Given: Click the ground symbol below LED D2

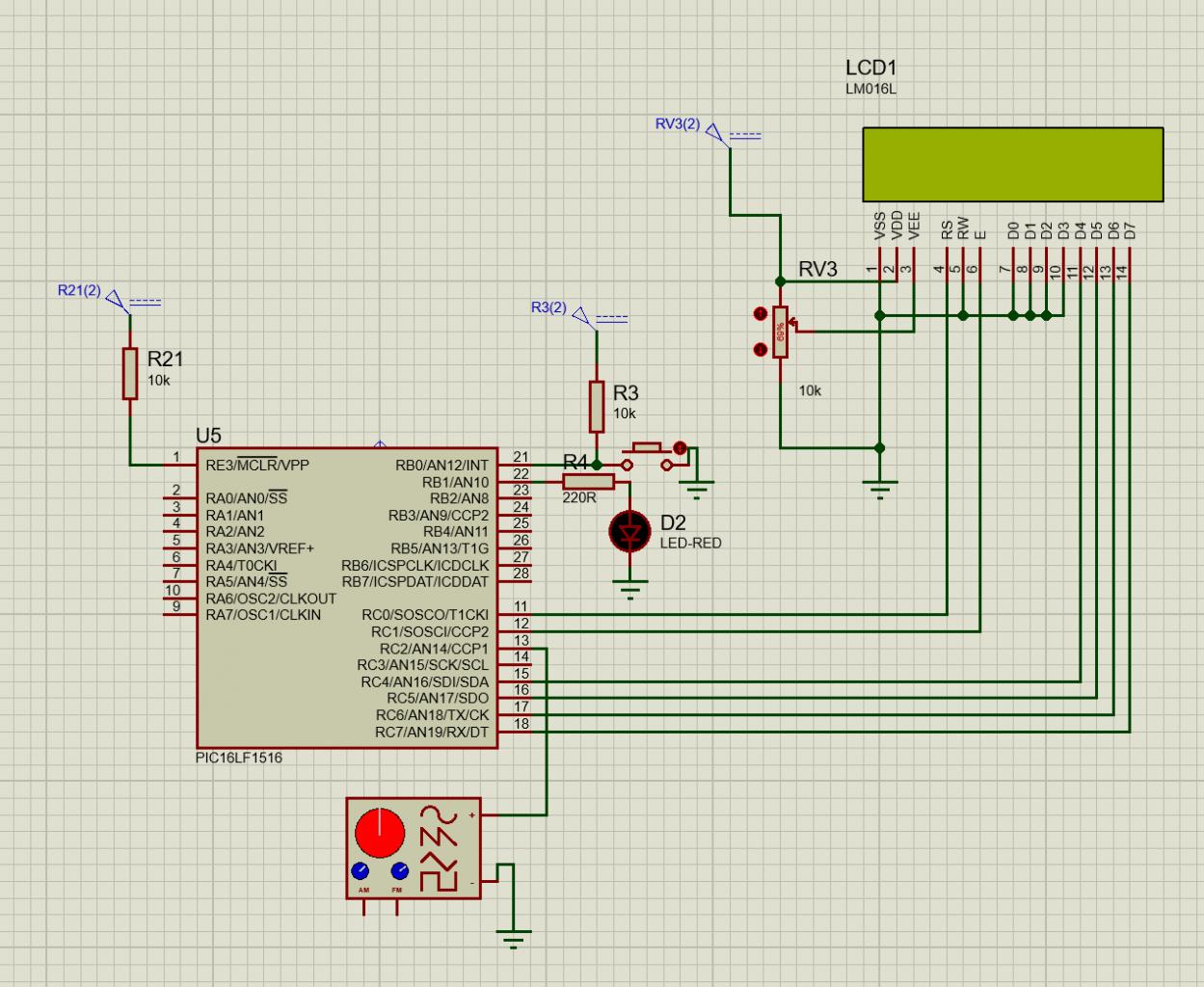Looking at the screenshot, I should point(631,588).
